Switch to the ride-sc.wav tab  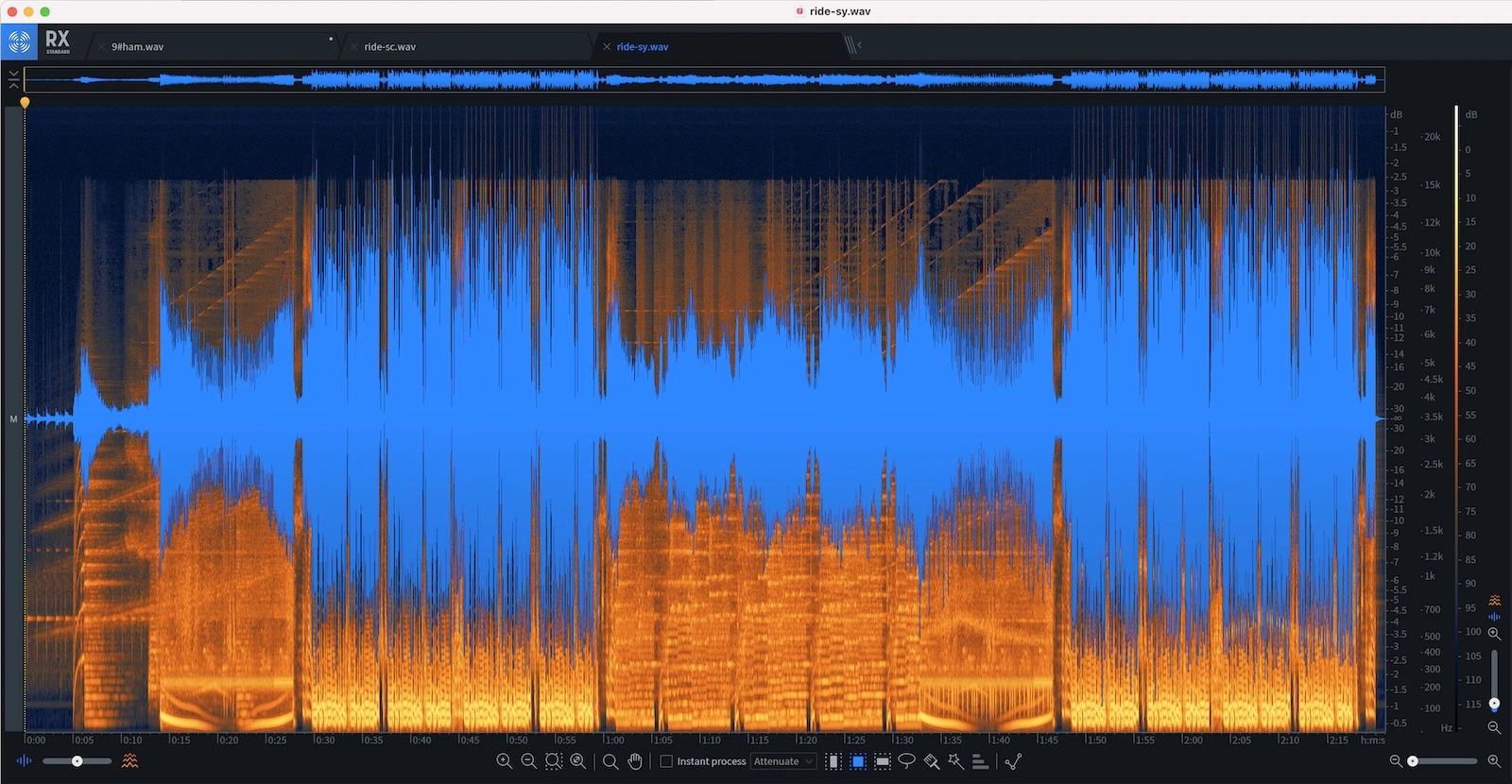click(389, 46)
